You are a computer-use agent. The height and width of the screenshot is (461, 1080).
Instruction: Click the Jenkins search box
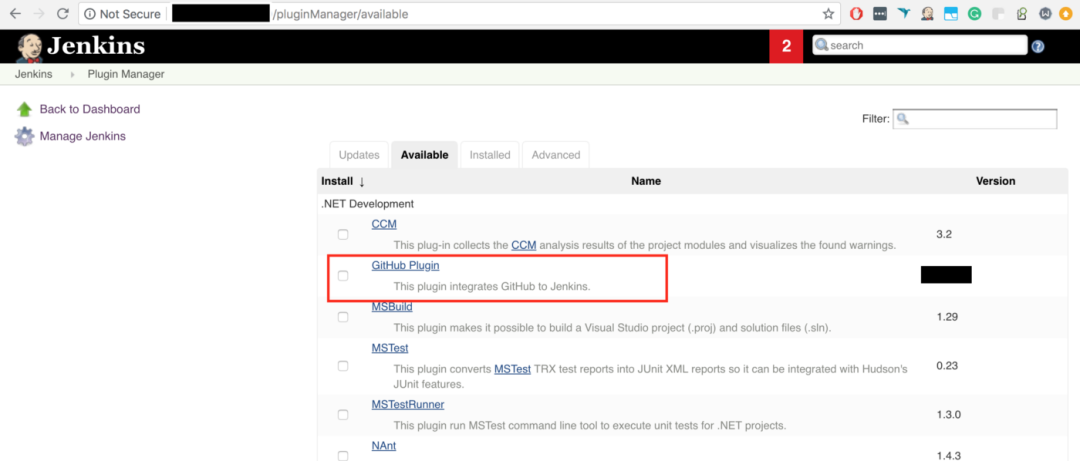point(920,45)
